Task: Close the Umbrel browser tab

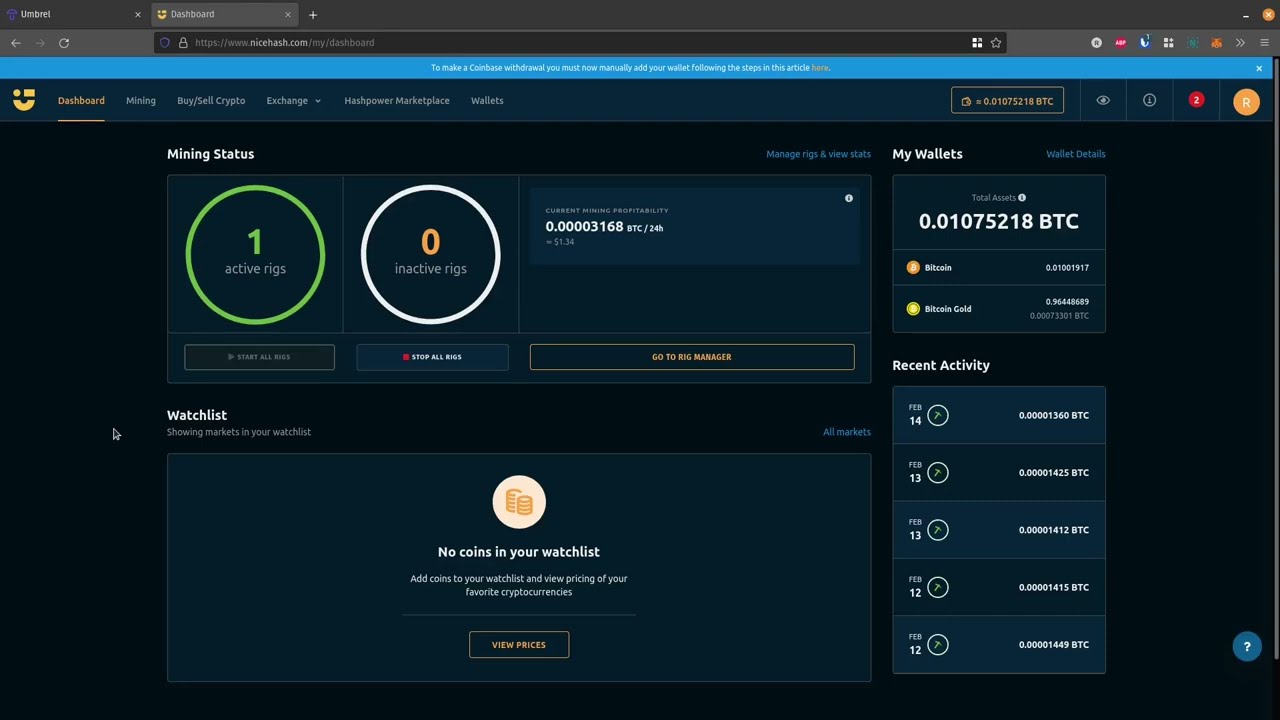Action: (x=138, y=15)
